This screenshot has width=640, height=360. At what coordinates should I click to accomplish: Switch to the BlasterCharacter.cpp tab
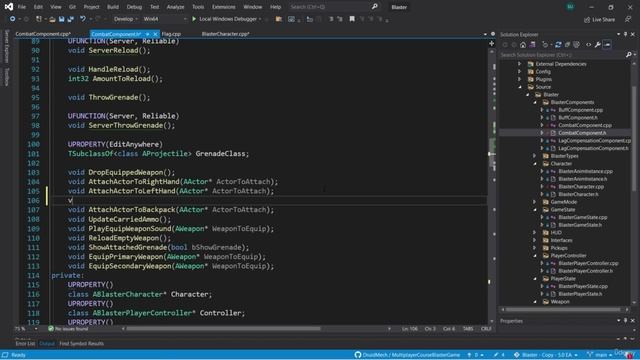click(x=225, y=34)
